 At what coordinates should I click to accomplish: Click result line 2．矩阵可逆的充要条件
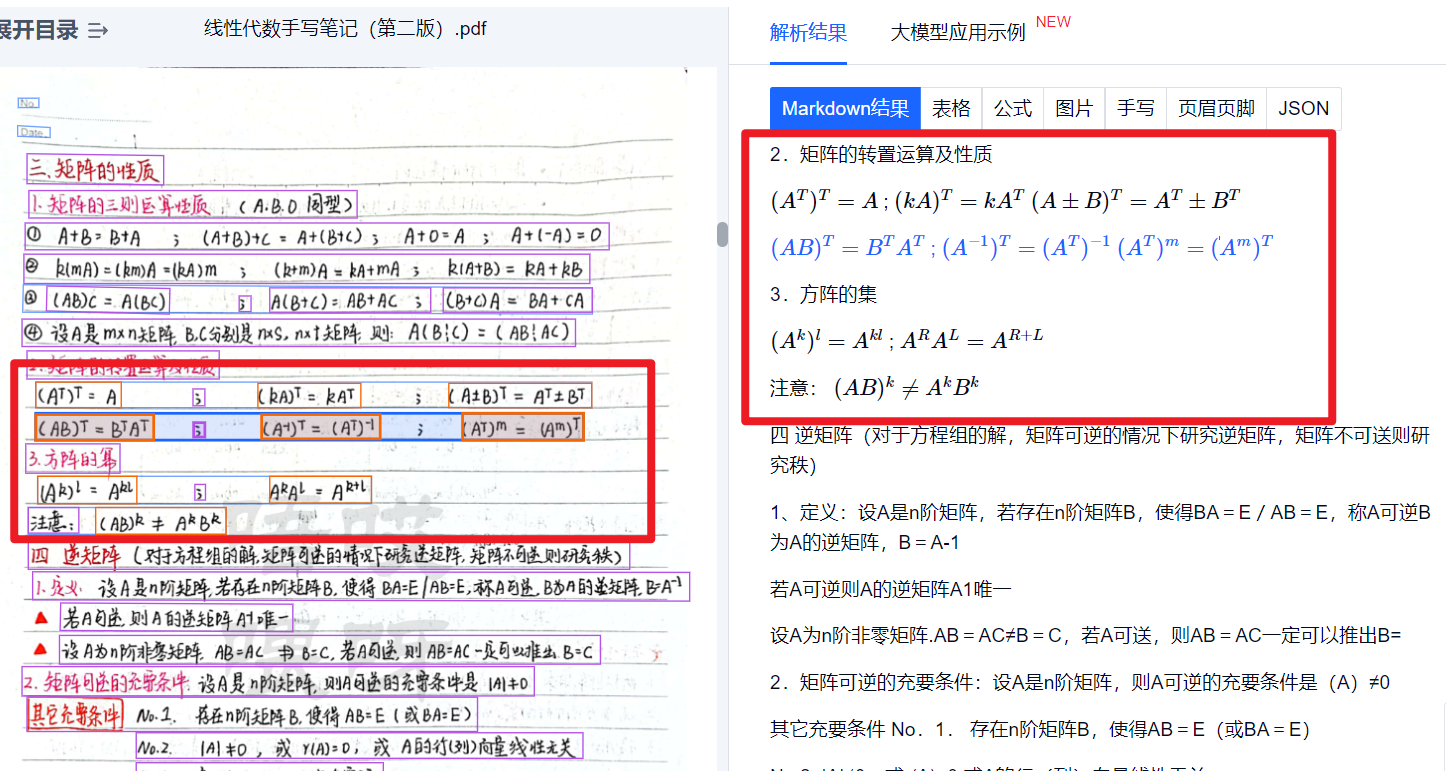1080,682
